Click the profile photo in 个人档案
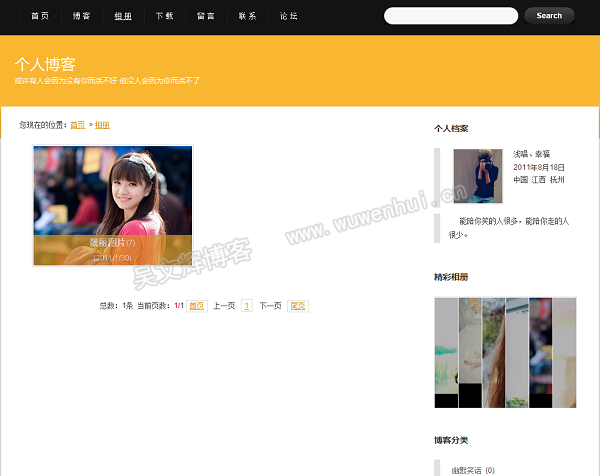This screenshot has height=476, width=600. pyautogui.click(x=477, y=176)
